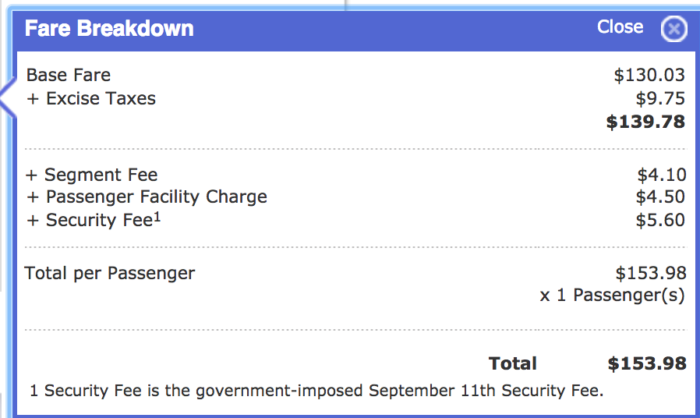
Task: Click the Close text link
Action: pos(620,27)
